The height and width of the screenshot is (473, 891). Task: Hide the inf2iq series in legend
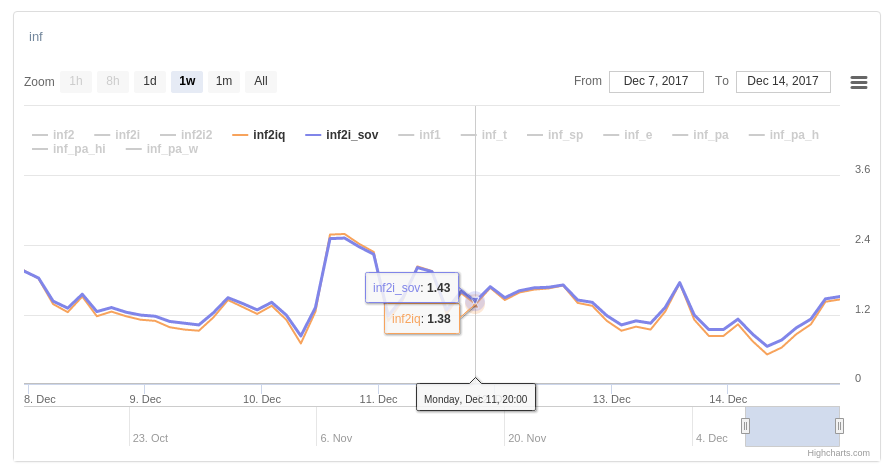(268, 135)
